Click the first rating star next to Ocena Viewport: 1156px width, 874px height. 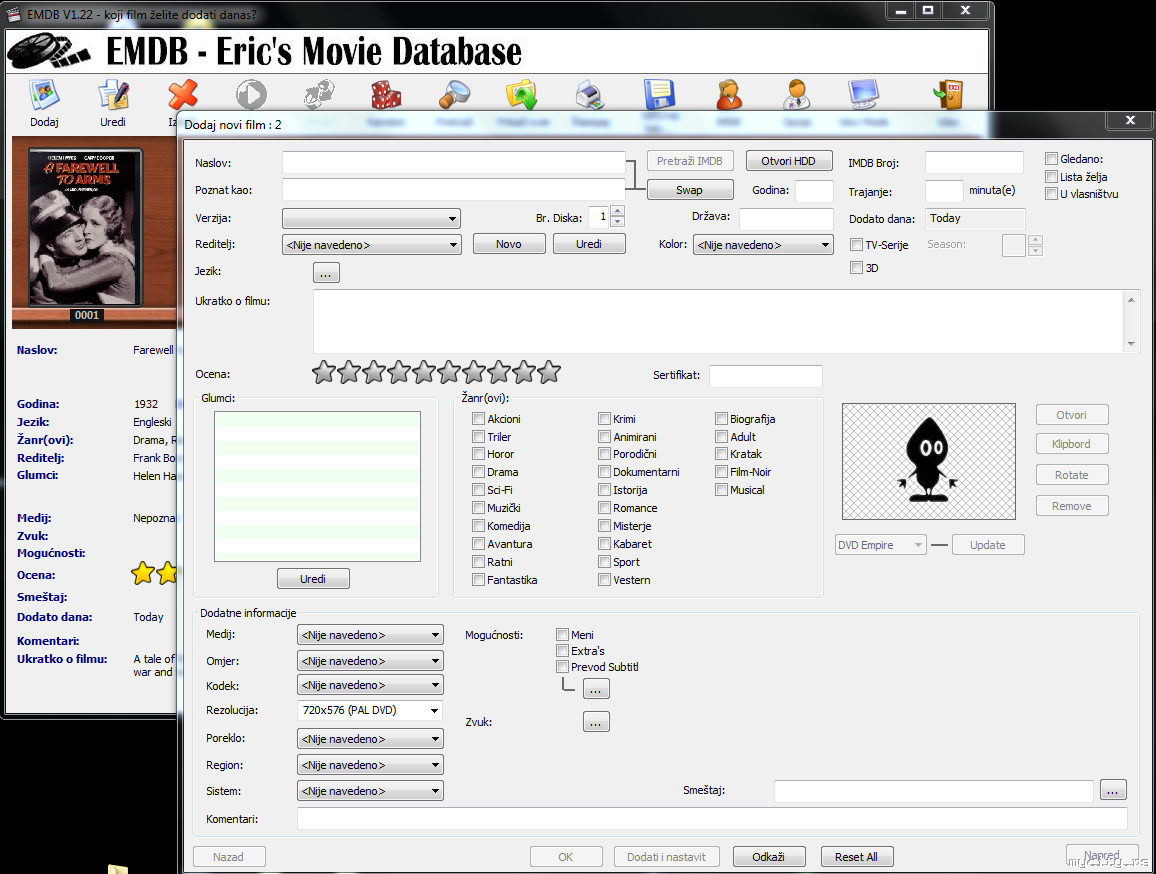[324, 372]
